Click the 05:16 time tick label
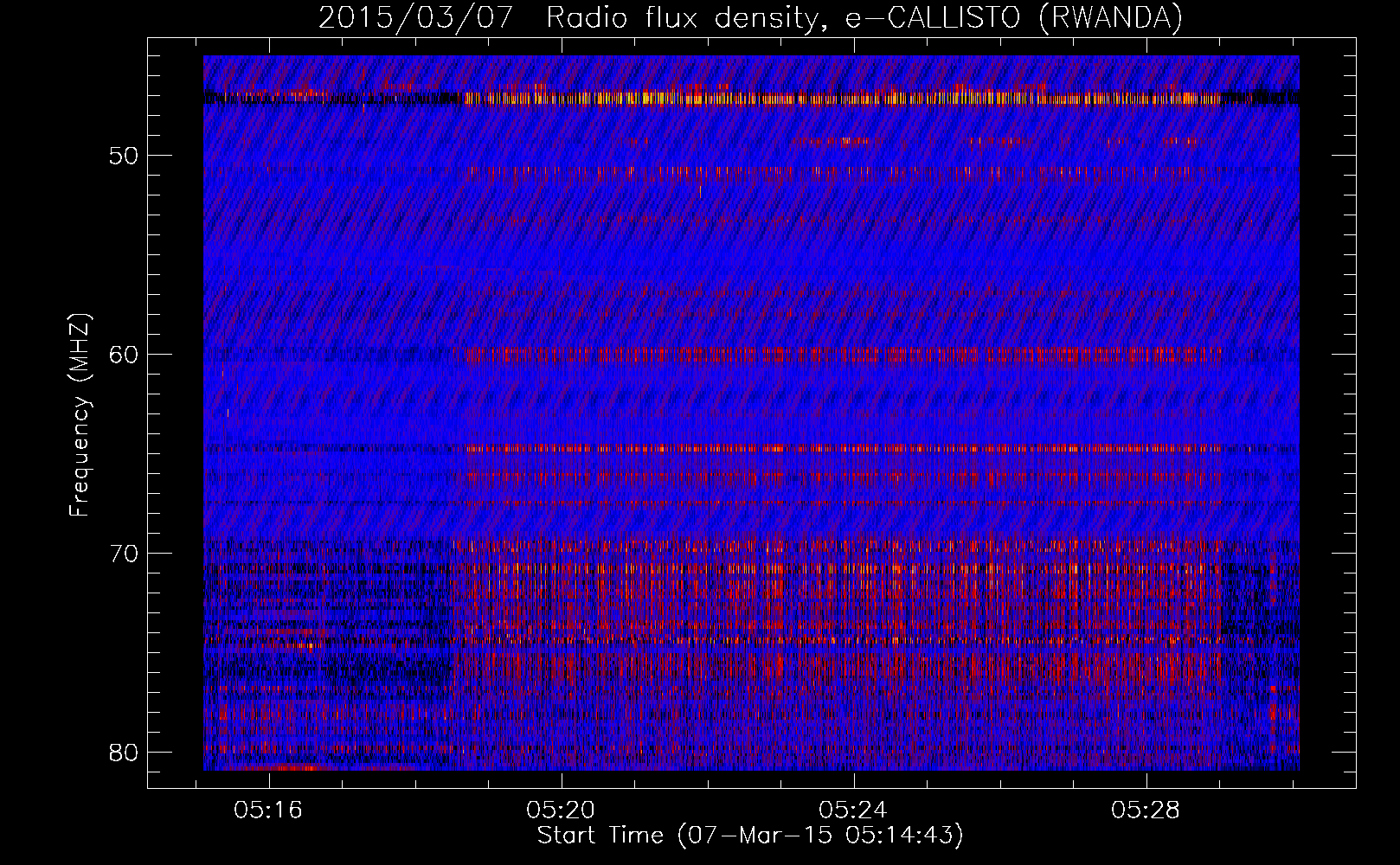 [268, 811]
